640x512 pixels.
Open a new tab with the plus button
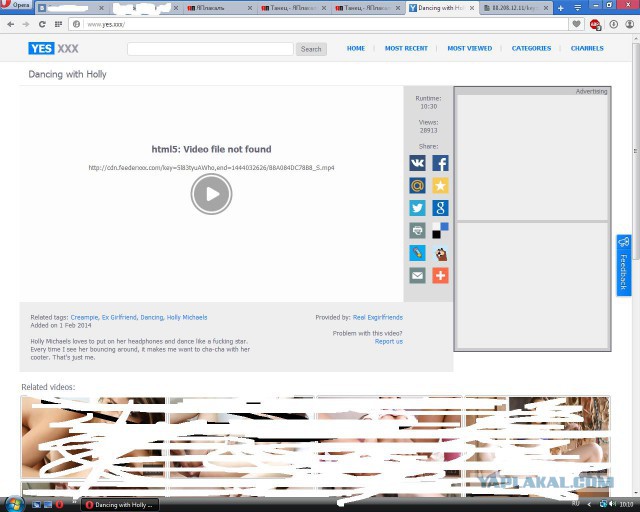(x=561, y=8)
